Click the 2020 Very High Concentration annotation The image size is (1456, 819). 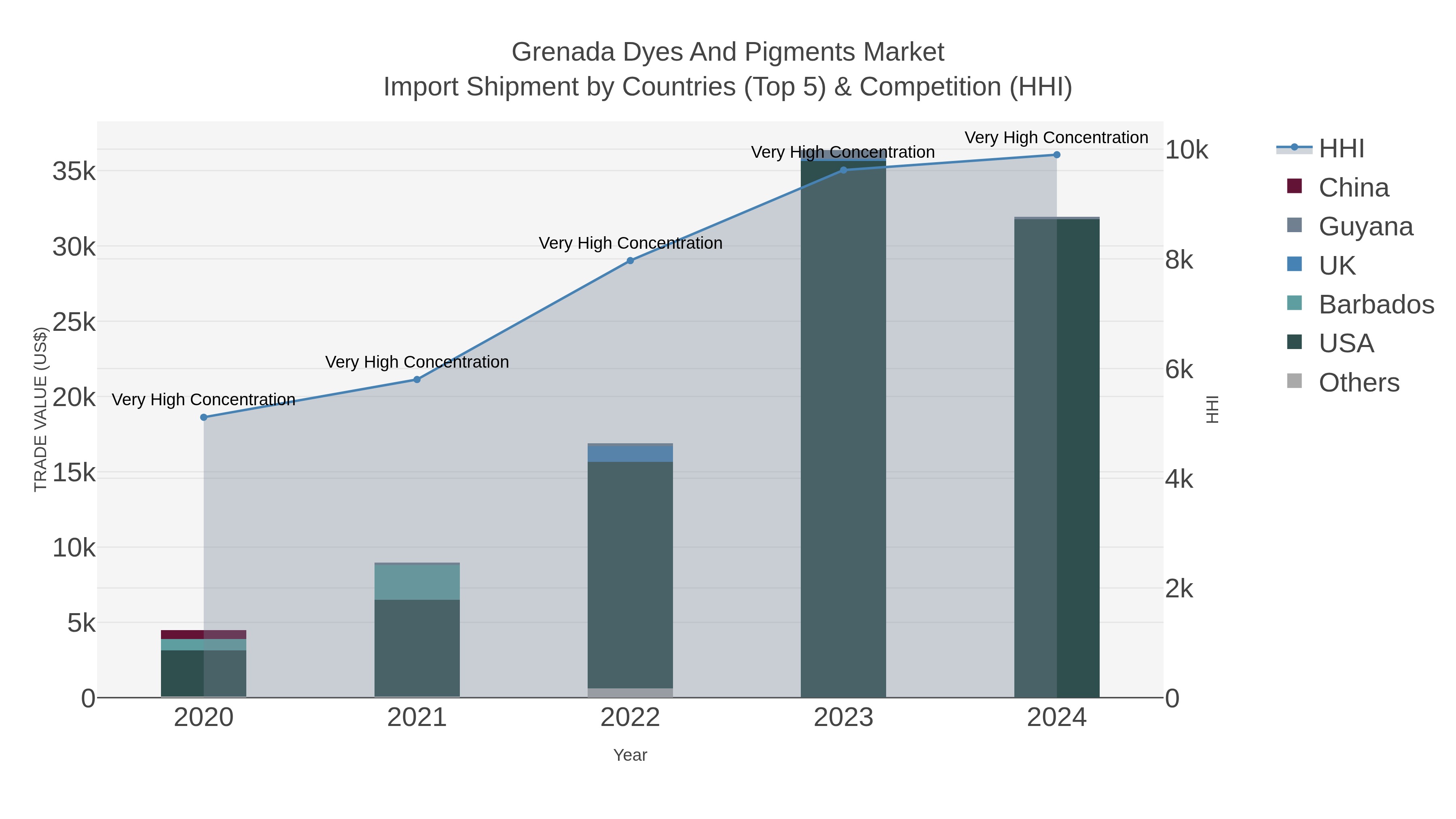[203, 400]
